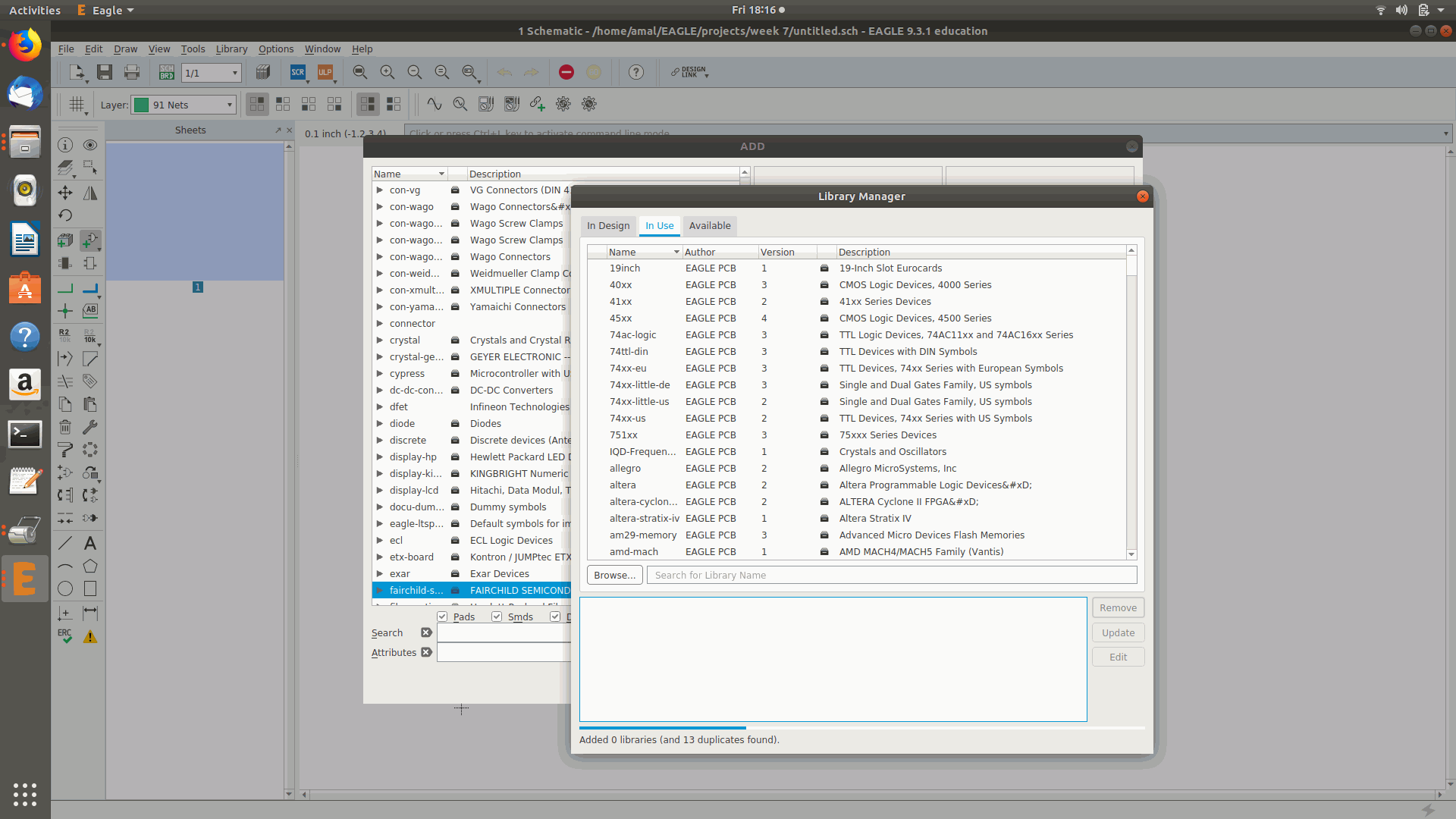Select the Text tool icon
This screenshot has height=819, width=1456.
tap(90, 543)
